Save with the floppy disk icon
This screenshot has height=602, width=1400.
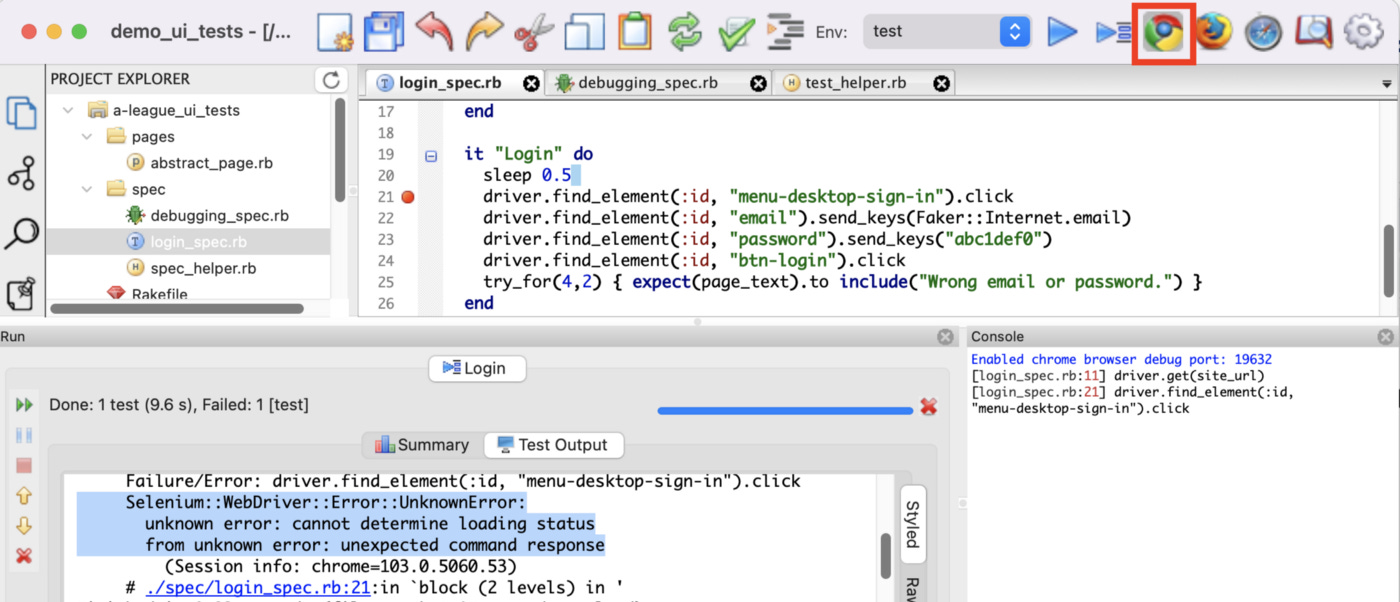[x=382, y=32]
